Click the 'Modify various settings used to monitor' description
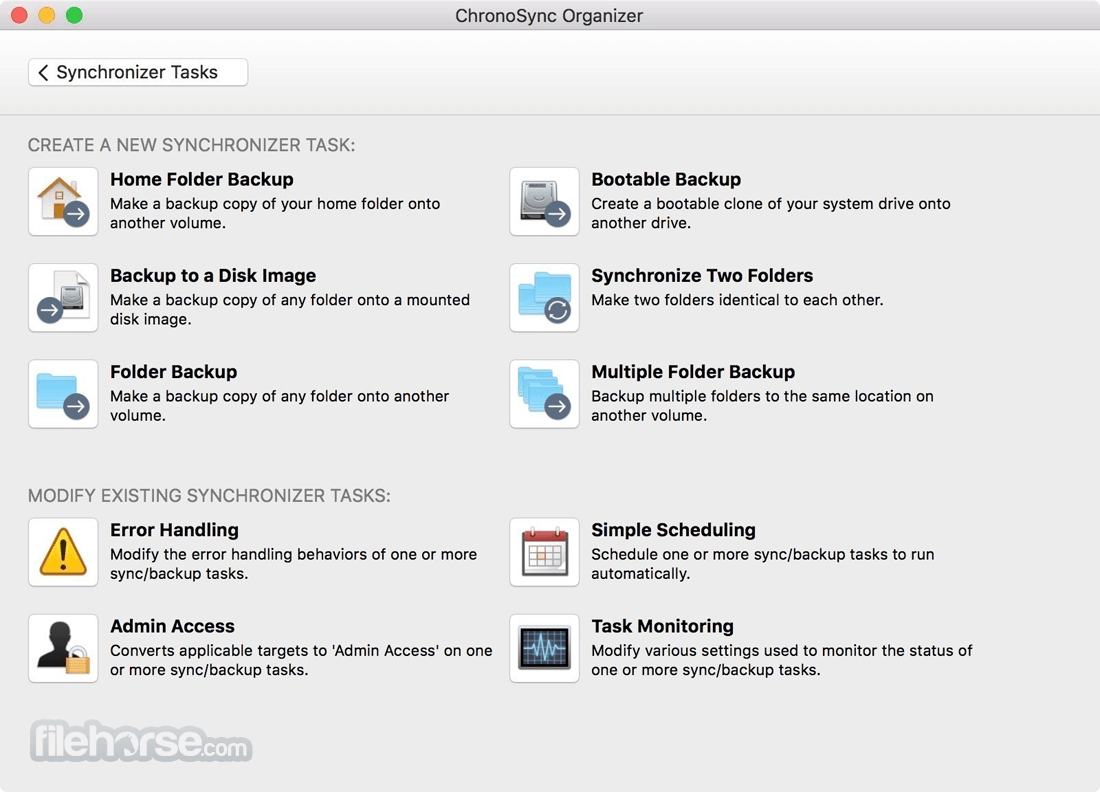Viewport: 1100px width, 792px height. 782,660
